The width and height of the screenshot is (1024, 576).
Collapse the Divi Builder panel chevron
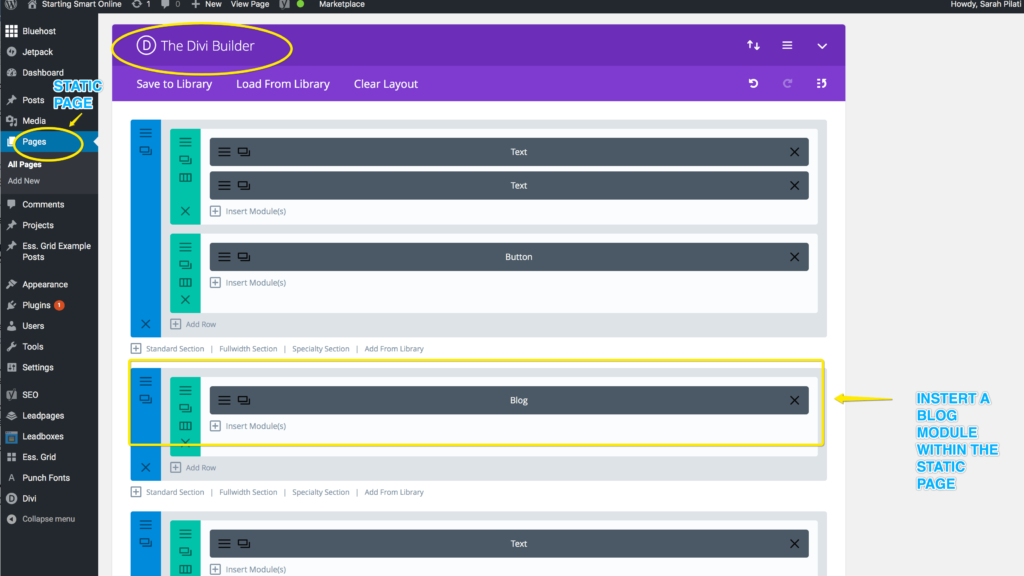coord(822,46)
